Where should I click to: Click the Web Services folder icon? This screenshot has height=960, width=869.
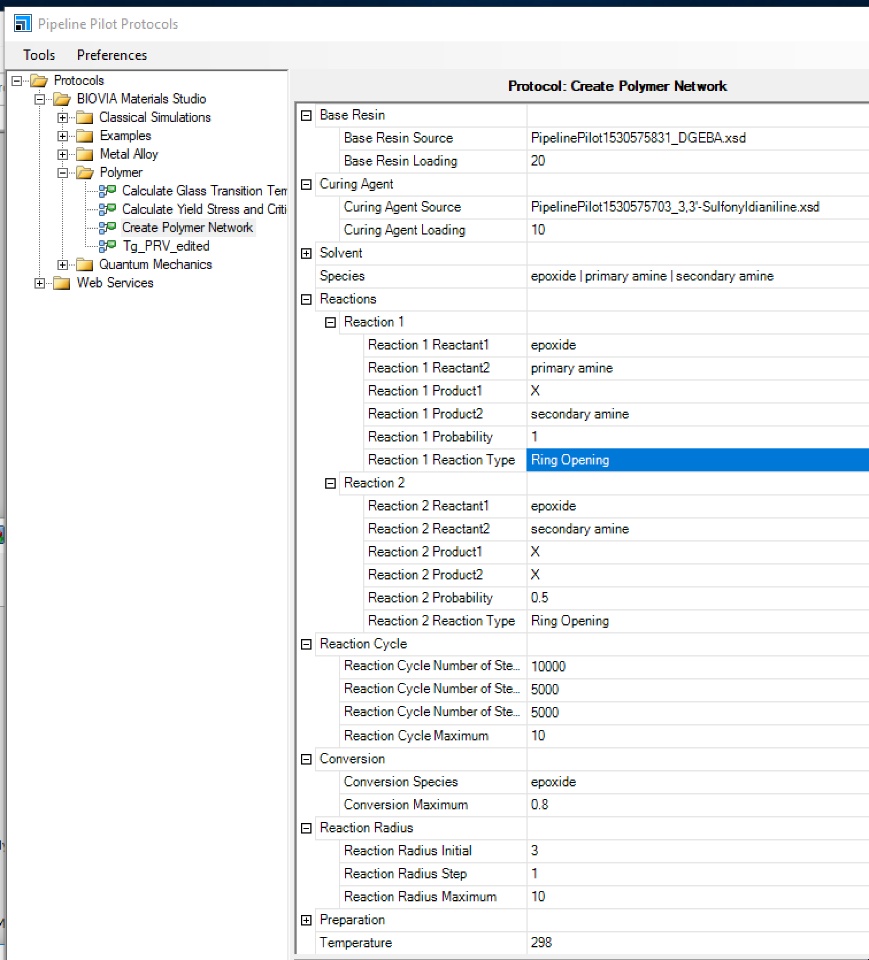tap(62, 283)
